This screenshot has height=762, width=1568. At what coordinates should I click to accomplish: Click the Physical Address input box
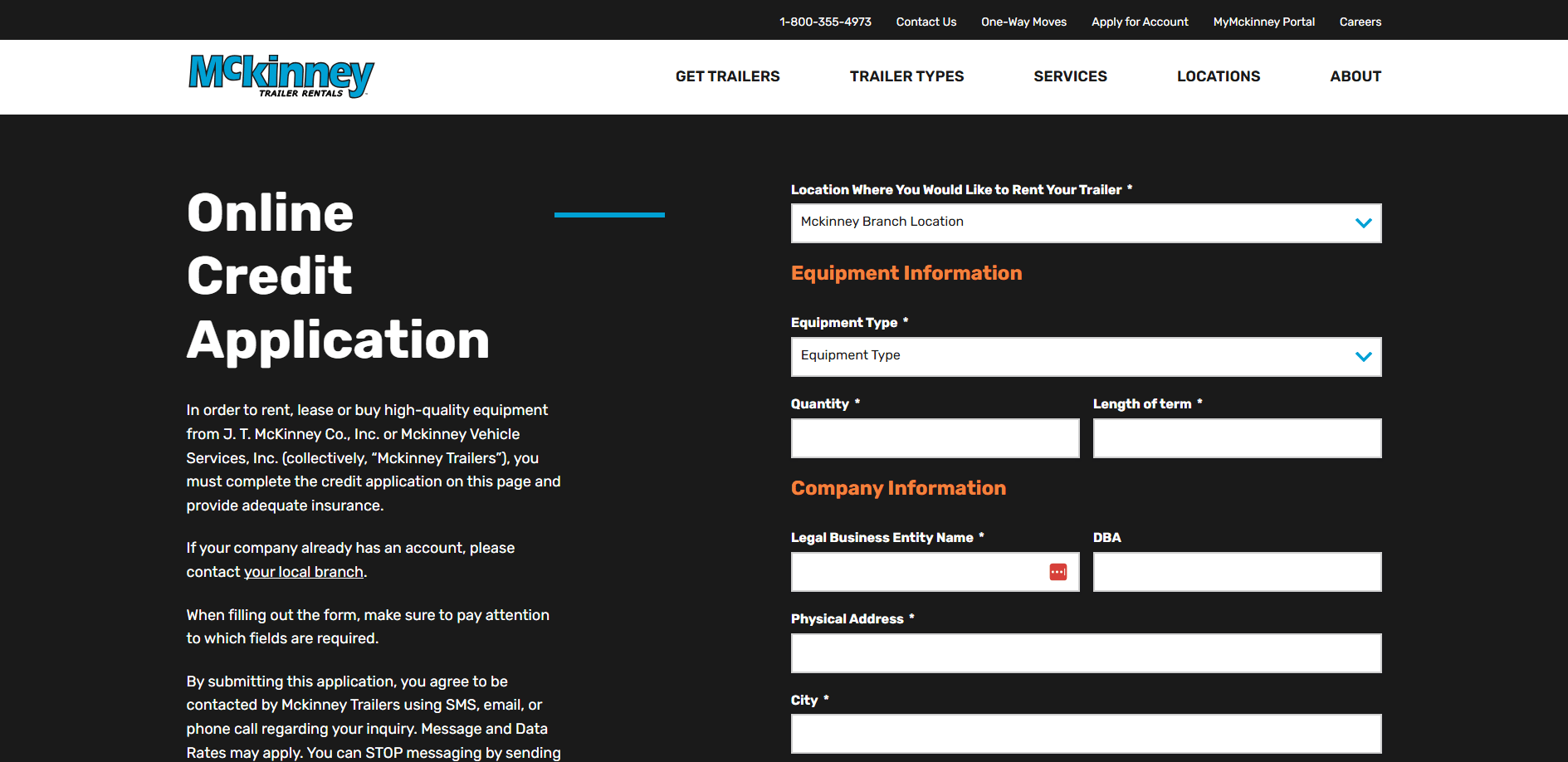(x=1085, y=653)
